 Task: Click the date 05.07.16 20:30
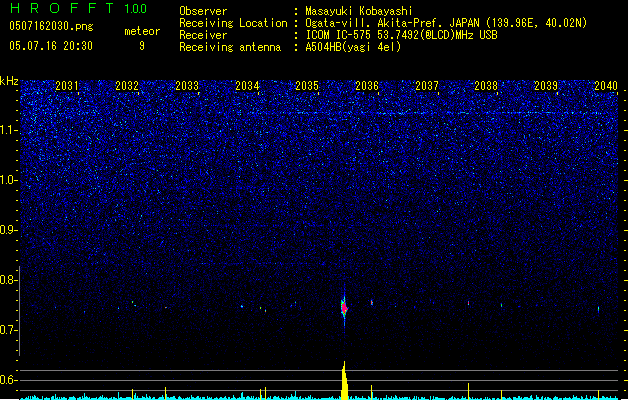[51, 46]
